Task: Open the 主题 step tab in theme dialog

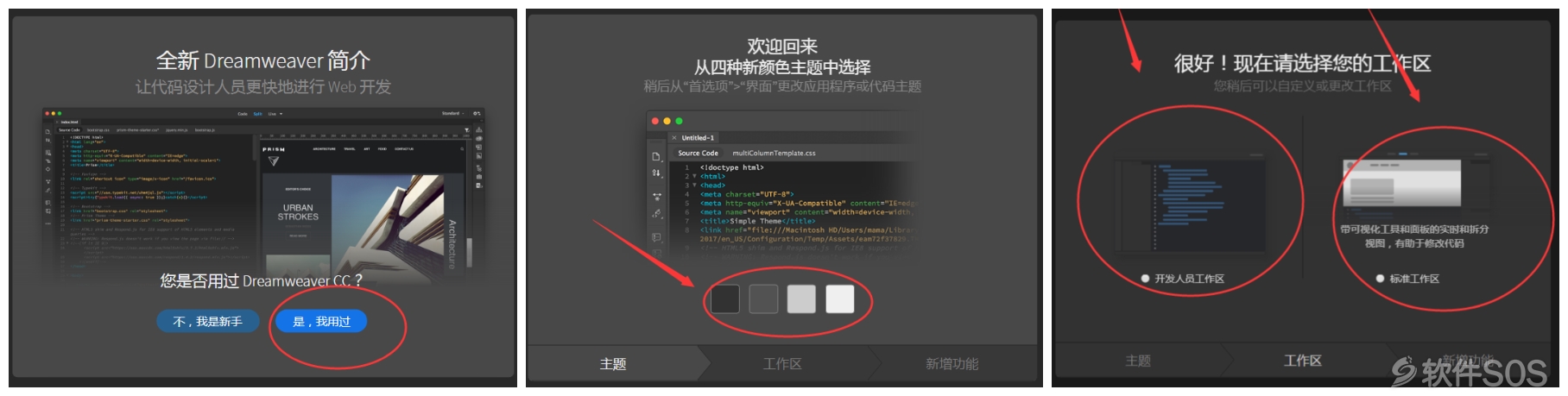Action: pyautogui.click(x=613, y=364)
